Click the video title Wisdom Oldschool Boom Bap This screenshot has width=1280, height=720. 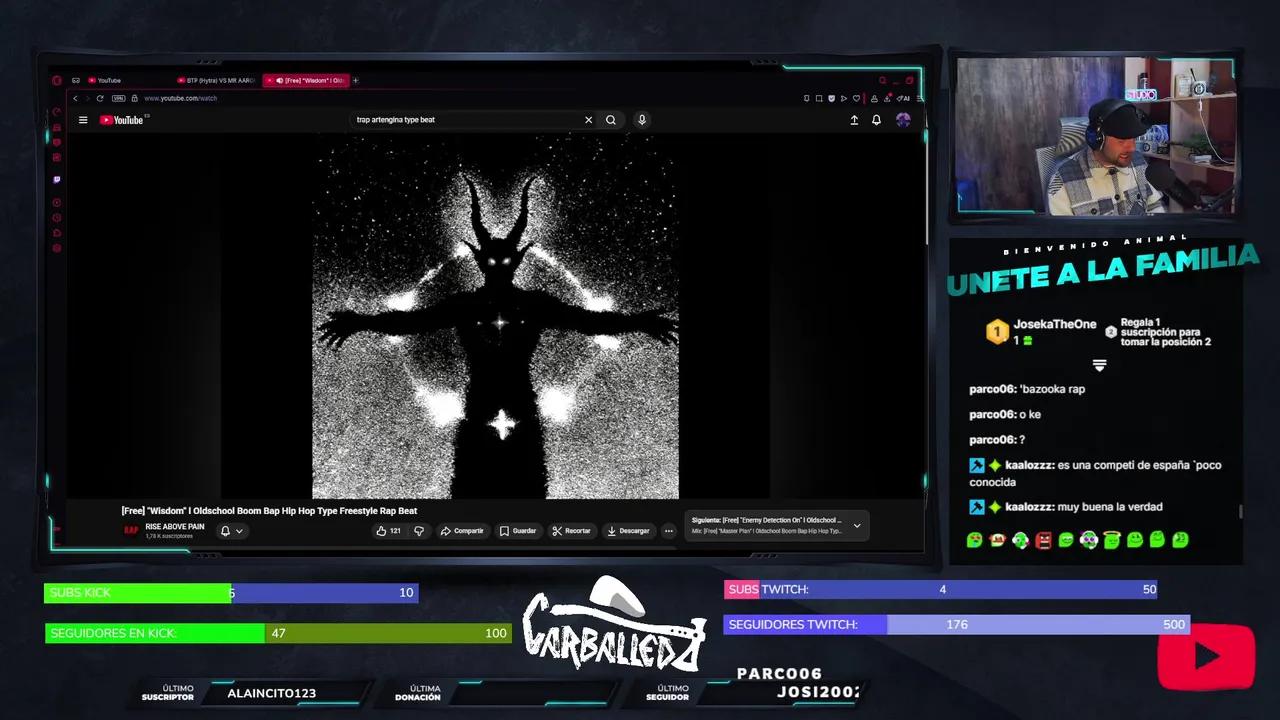[269, 511]
